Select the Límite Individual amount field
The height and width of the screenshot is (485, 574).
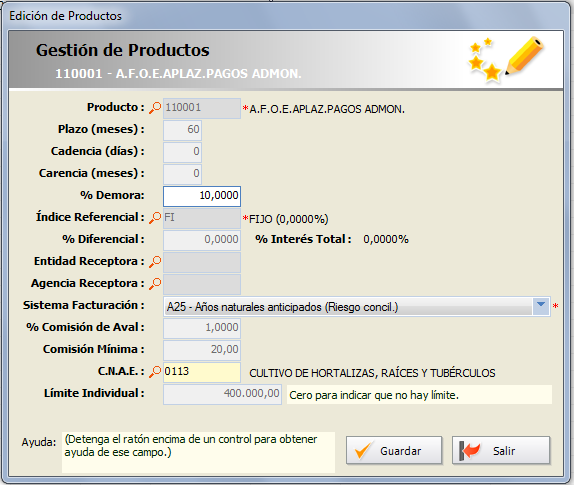pyautogui.click(x=222, y=394)
